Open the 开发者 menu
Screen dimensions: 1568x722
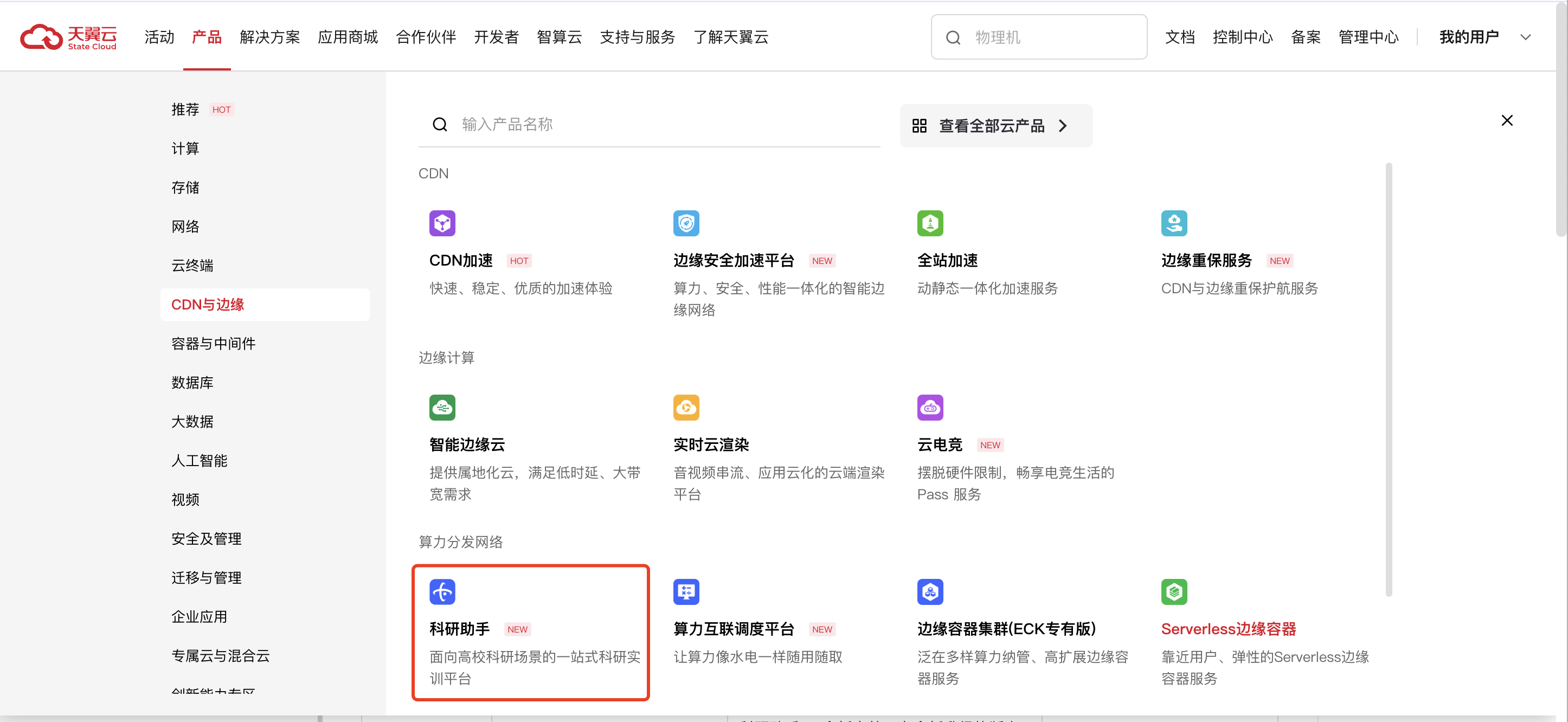pyautogui.click(x=497, y=37)
